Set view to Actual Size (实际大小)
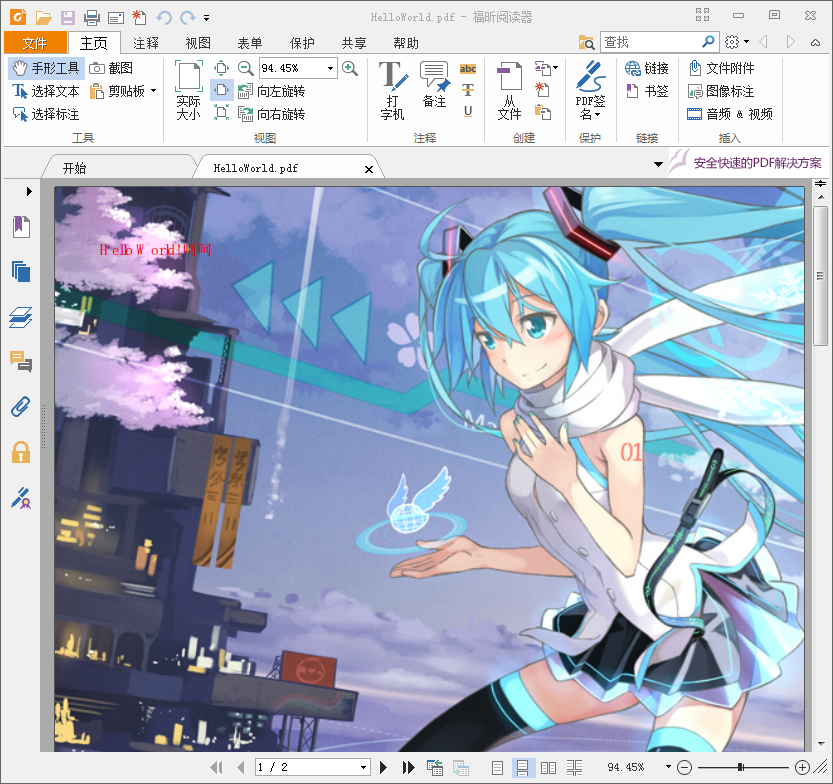 [x=189, y=90]
